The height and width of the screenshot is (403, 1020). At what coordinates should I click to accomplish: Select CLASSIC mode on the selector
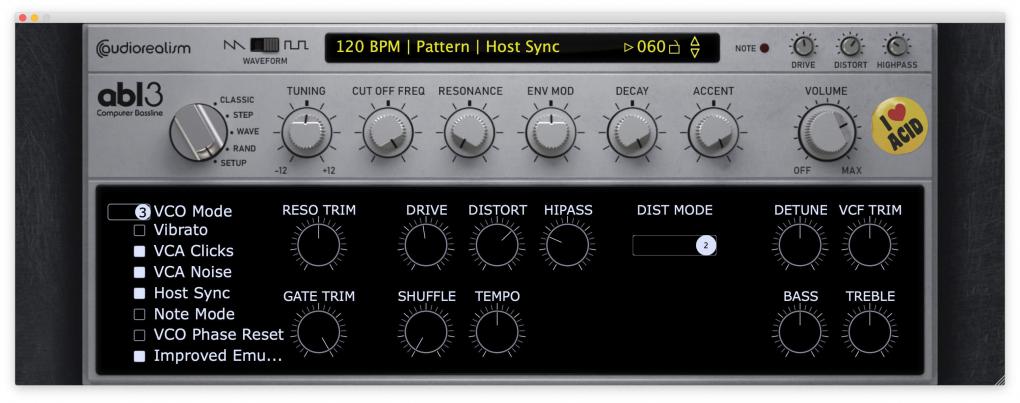point(237,100)
